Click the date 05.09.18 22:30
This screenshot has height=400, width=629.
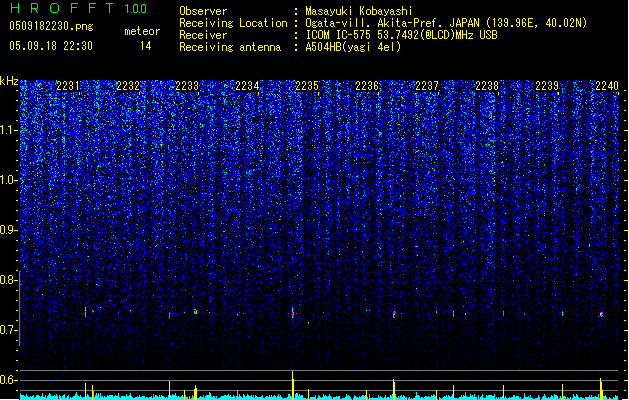point(51,46)
